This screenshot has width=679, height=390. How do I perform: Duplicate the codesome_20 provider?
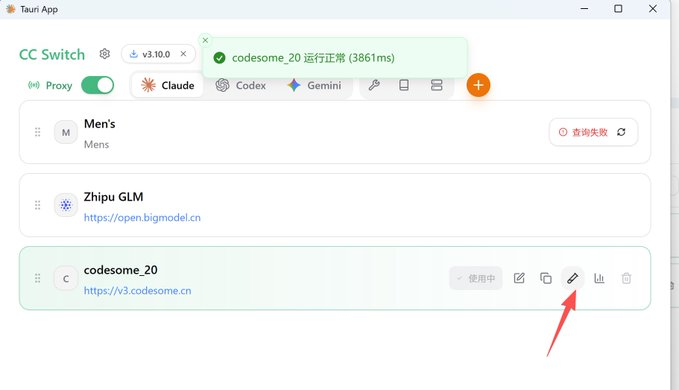pos(546,278)
